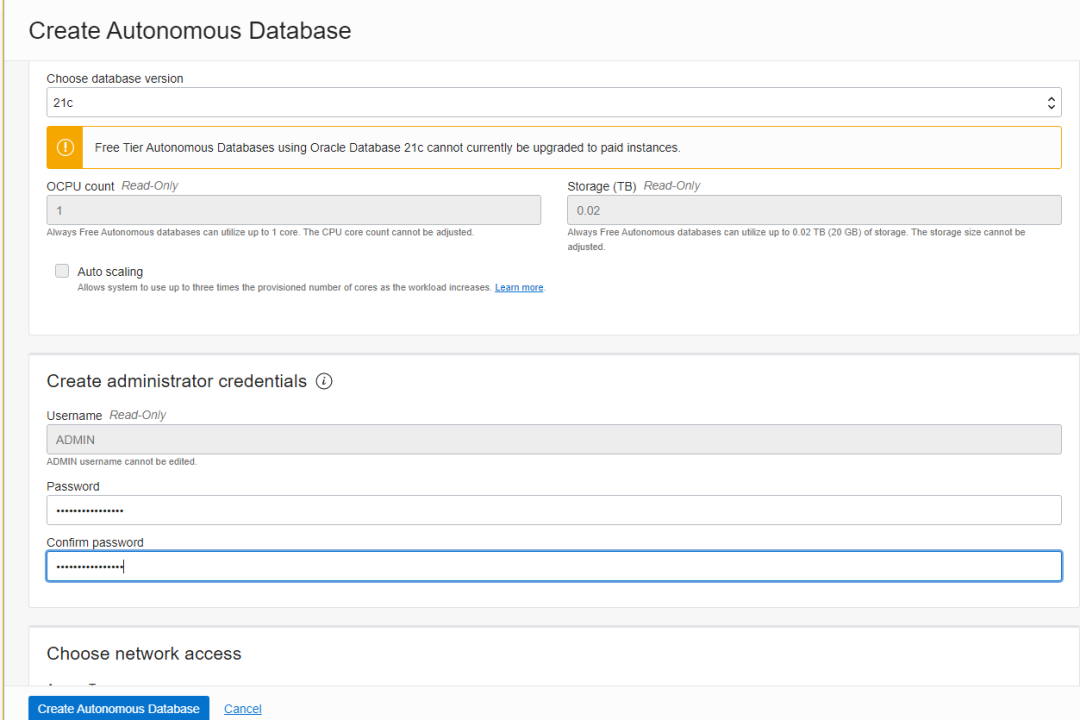Click the up-down arrows on the version selector
This screenshot has width=1080, height=720.
[1051, 102]
